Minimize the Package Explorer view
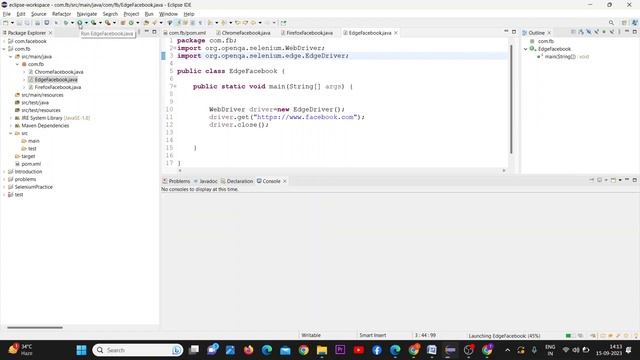640x360 pixels. click(x=147, y=32)
